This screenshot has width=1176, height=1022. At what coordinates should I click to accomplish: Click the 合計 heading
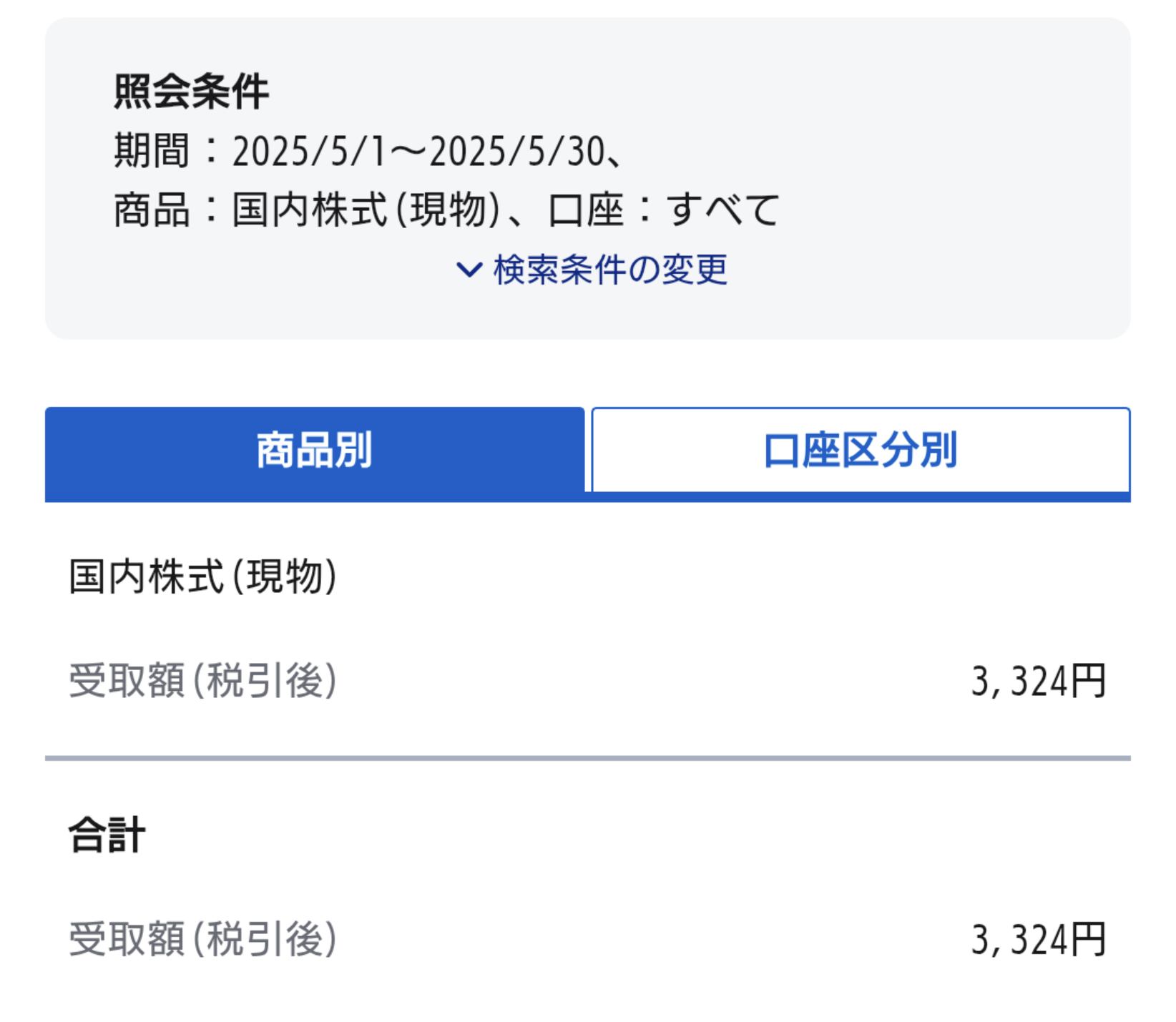107,835
